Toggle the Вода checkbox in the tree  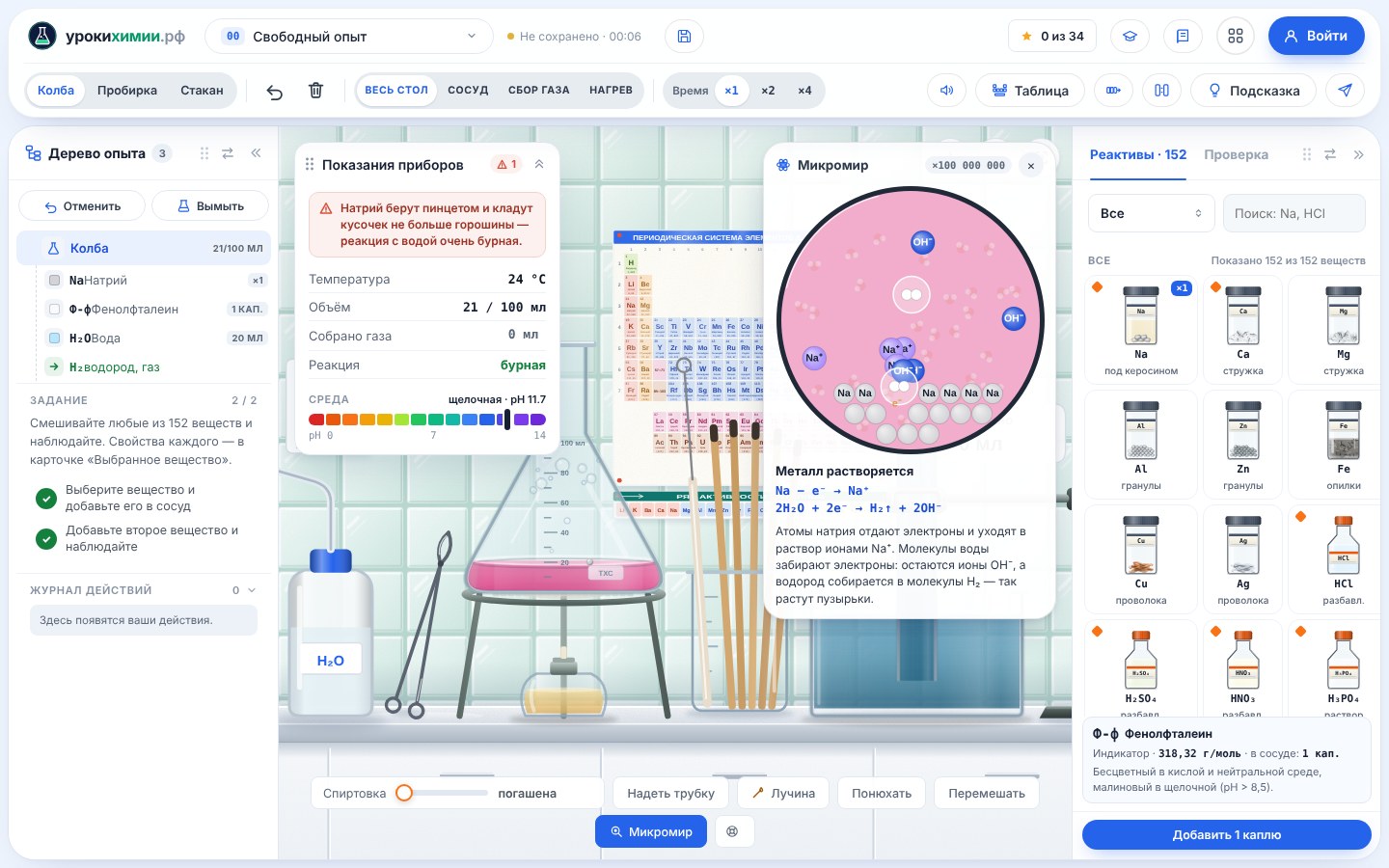click(x=55, y=339)
